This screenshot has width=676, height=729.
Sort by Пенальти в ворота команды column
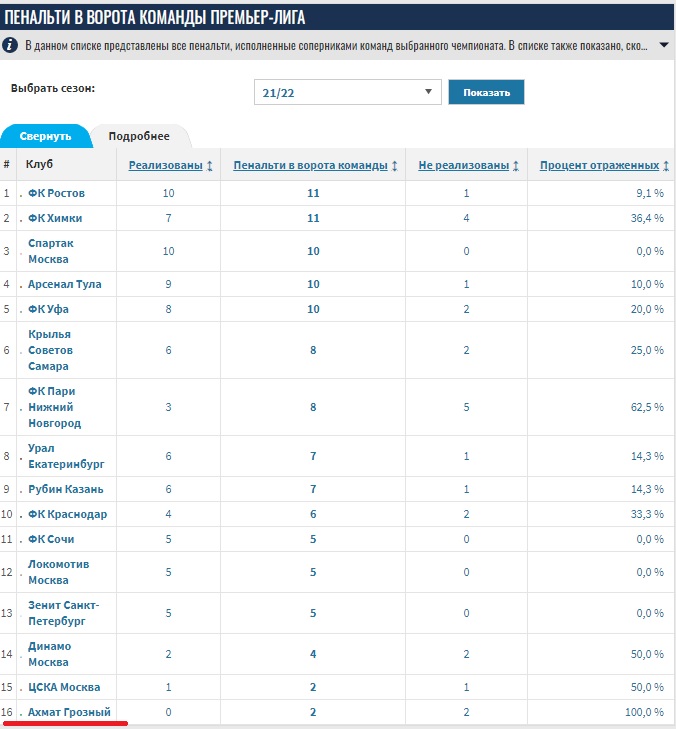(311, 165)
